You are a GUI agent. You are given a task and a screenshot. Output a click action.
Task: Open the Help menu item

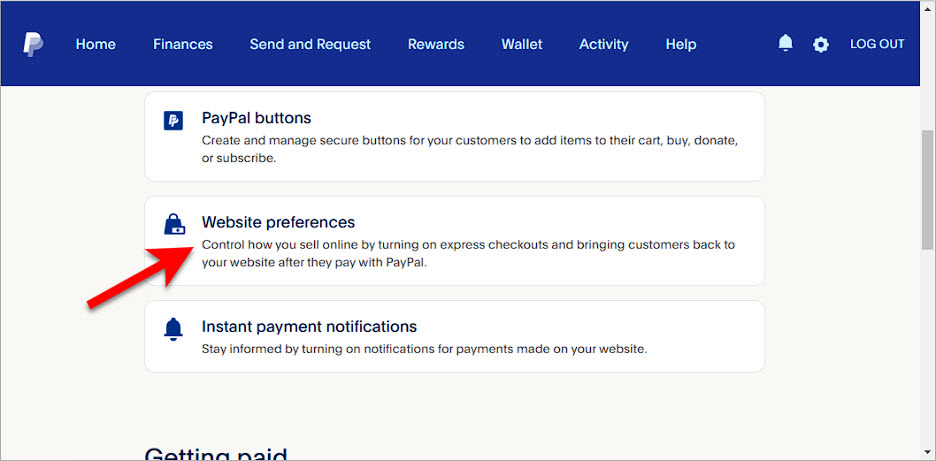coord(681,44)
